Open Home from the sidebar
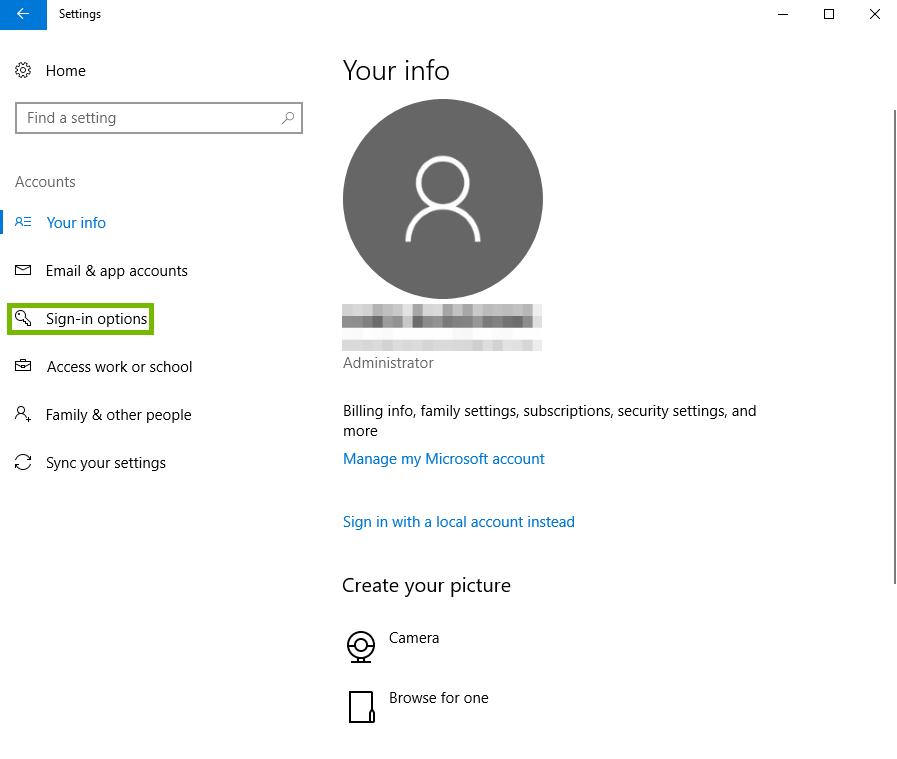This screenshot has width=897, height=759. [66, 70]
